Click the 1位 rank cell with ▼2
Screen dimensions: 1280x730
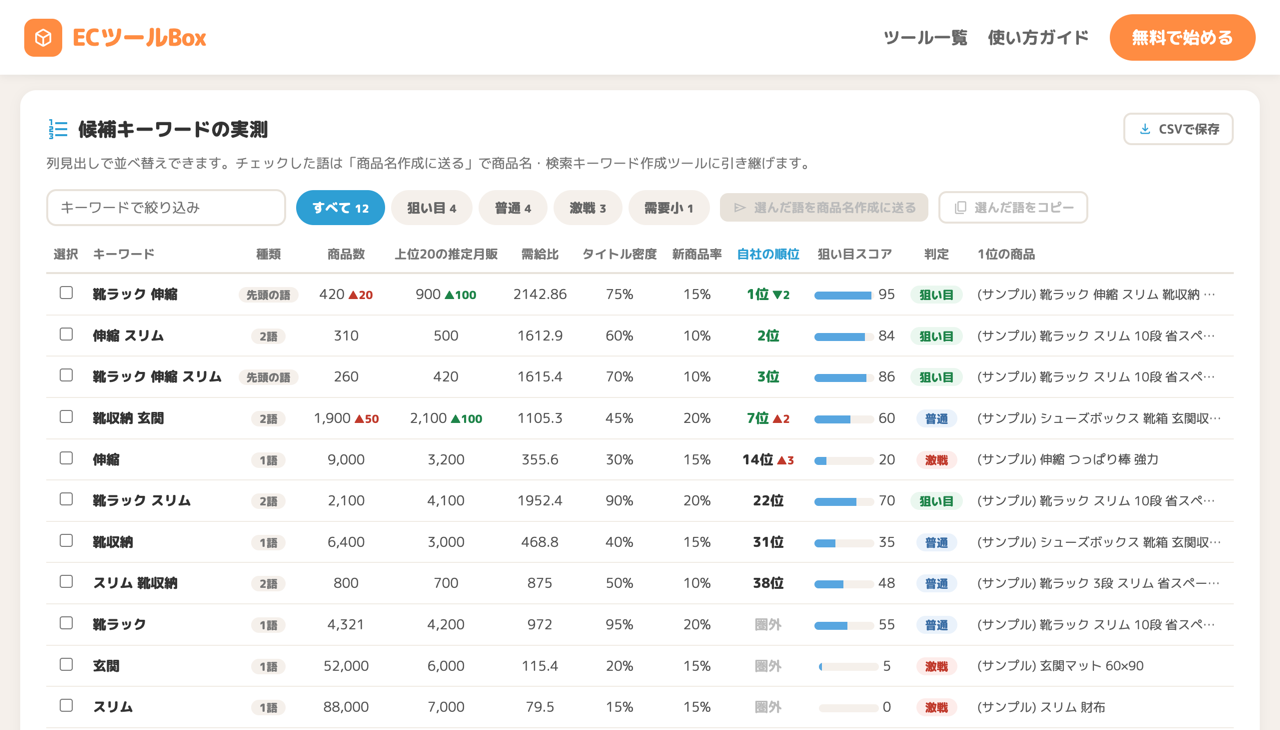click(768, 295)
